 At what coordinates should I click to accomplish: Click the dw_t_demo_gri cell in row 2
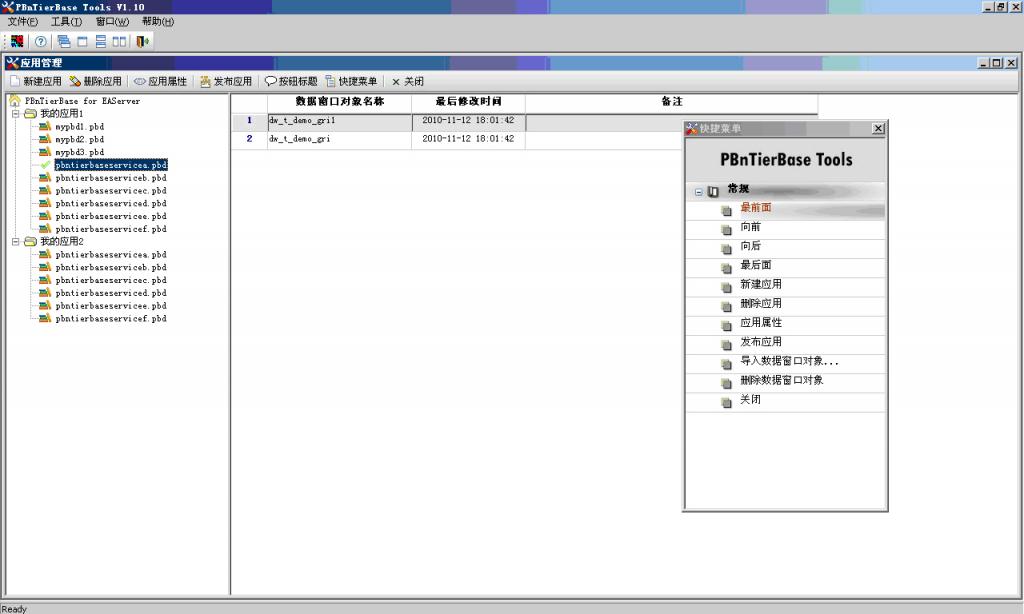(x=340, y=140)
